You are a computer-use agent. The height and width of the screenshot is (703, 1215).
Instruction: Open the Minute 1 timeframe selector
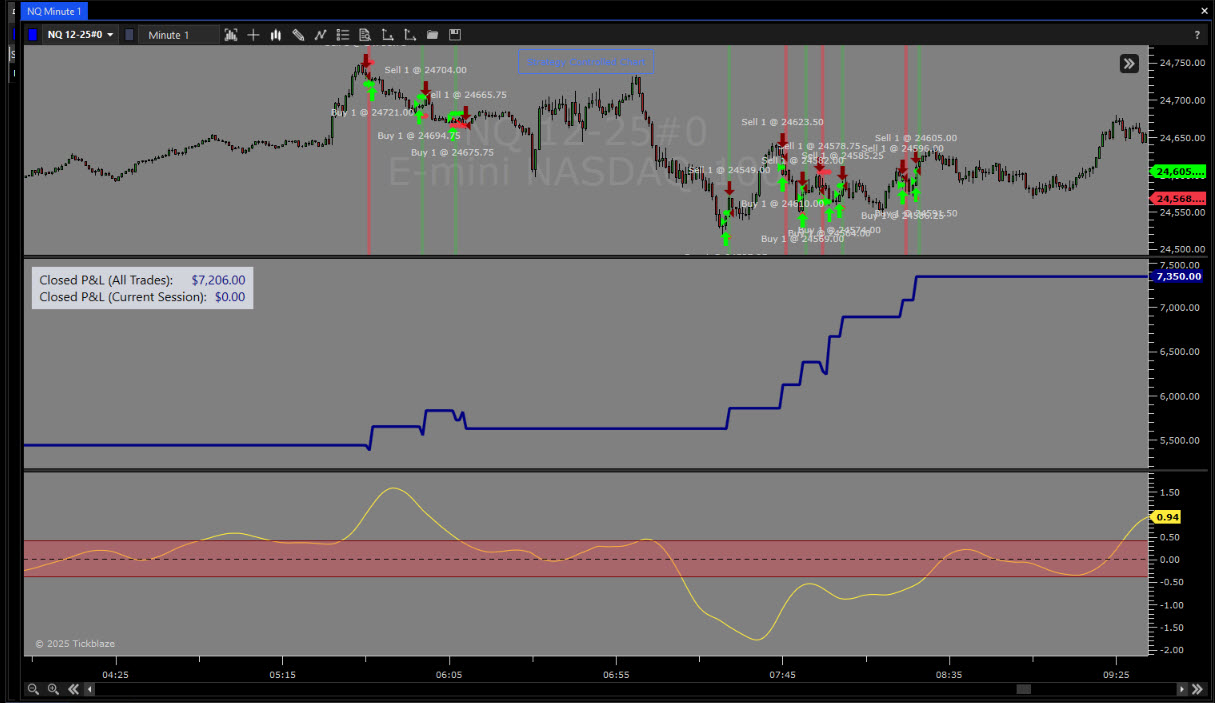click(178, 35)
